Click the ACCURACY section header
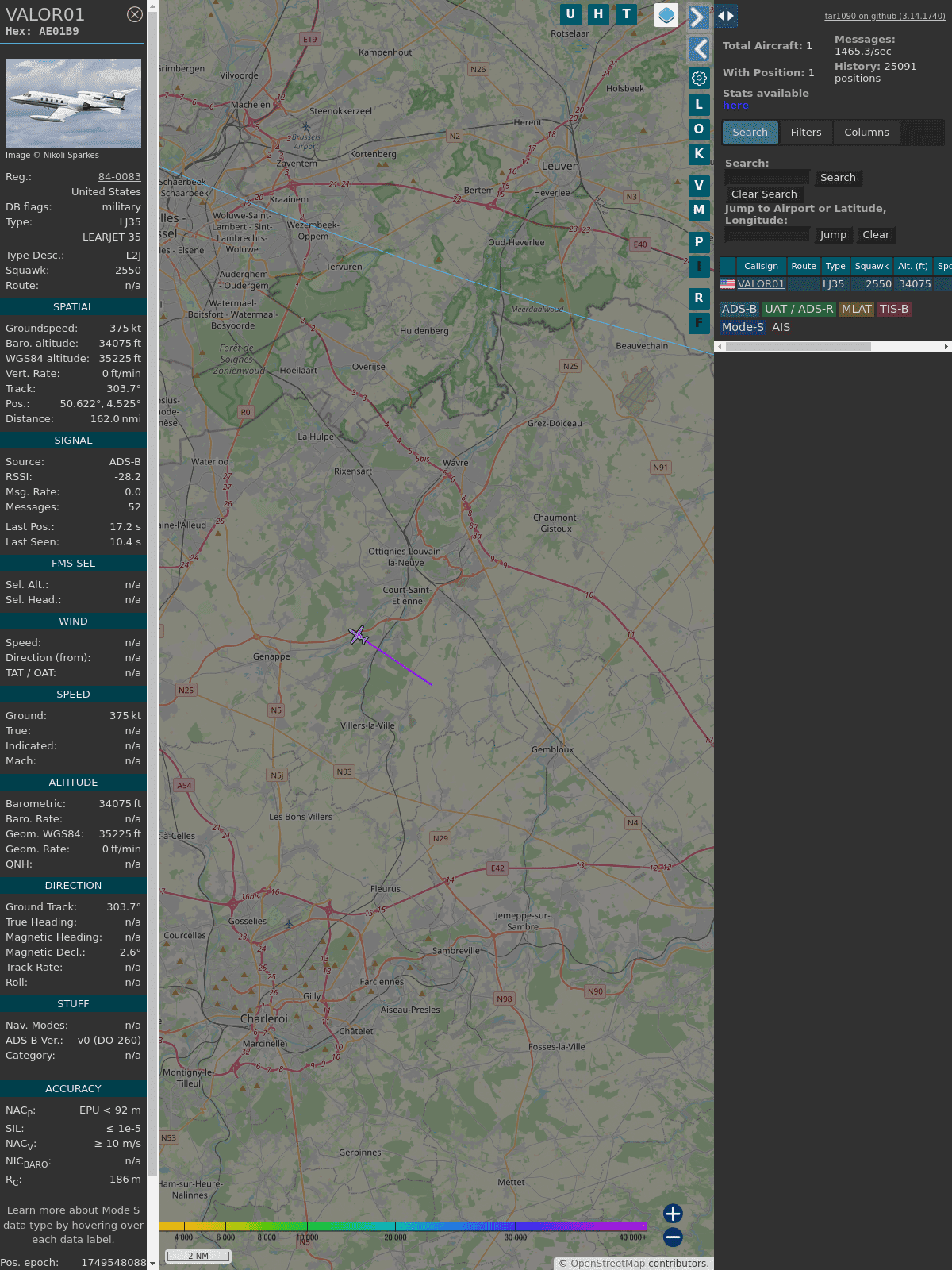Screen dimensions: 952x1270 pyautogui.click(x=73, y=1089)
